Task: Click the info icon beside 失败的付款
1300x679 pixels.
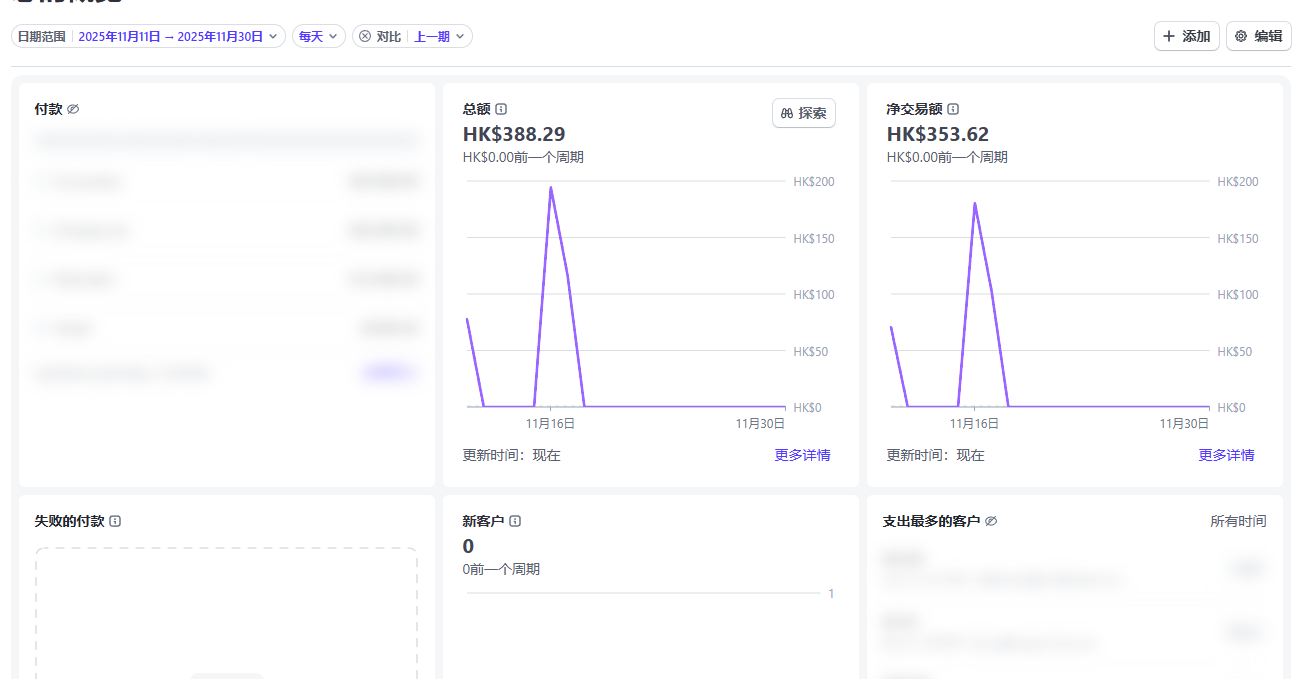Action: tap(115, 521)
